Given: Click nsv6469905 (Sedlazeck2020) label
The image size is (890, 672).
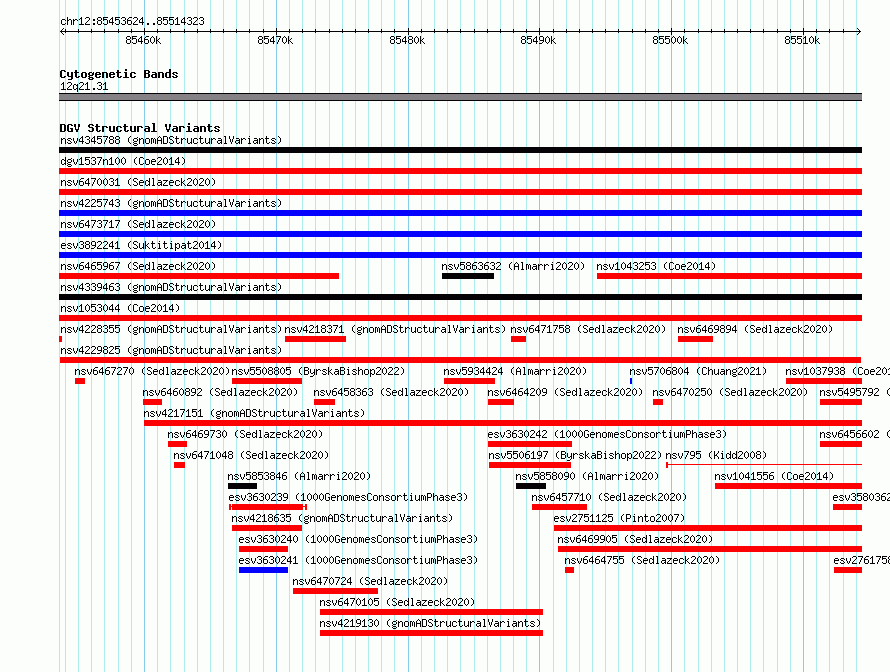Looking at the screenshot, I should coord(635,539).
